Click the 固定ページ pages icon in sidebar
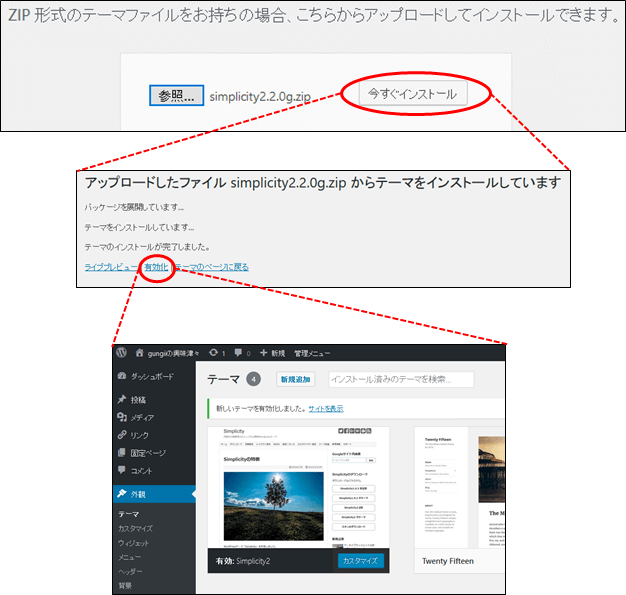The width and height of the screenshot is (626, 595). pos(122,452)
